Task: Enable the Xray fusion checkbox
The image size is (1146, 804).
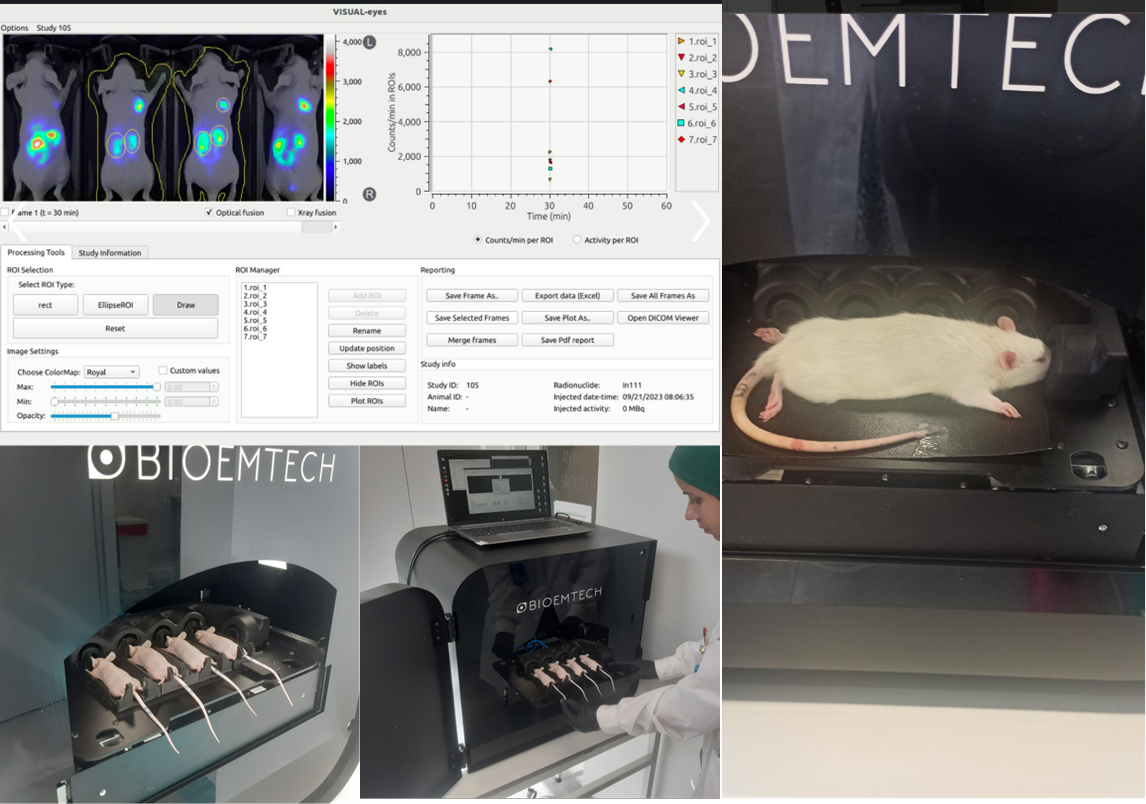Action: (x=290, y=211)
